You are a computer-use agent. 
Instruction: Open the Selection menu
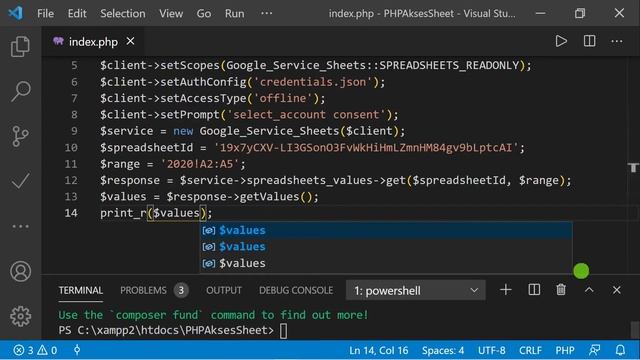[x=122, y=13]
